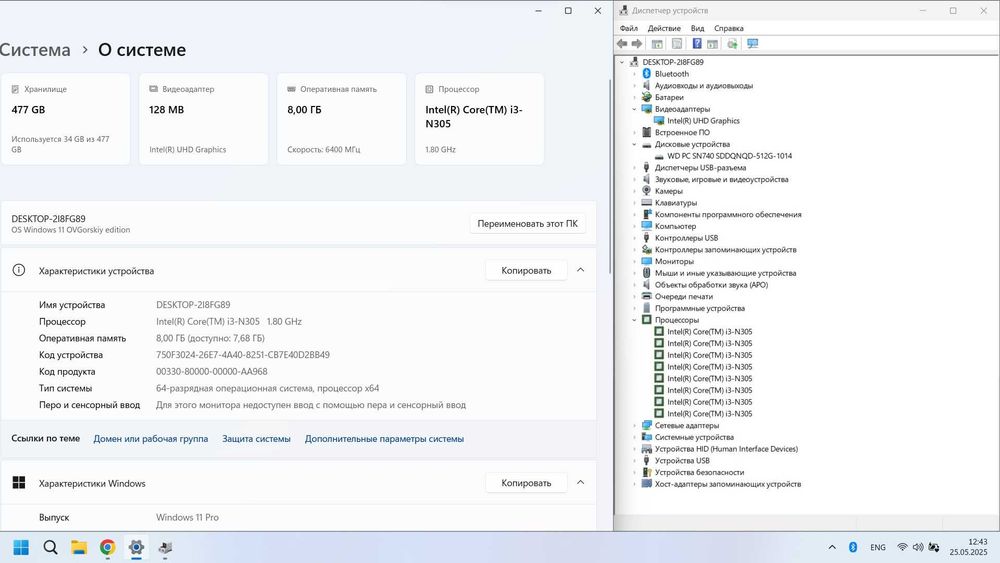Toggle console tree button in Device Manager toolbar
This screenshot has width=1000, height=563.
(657, 43)
